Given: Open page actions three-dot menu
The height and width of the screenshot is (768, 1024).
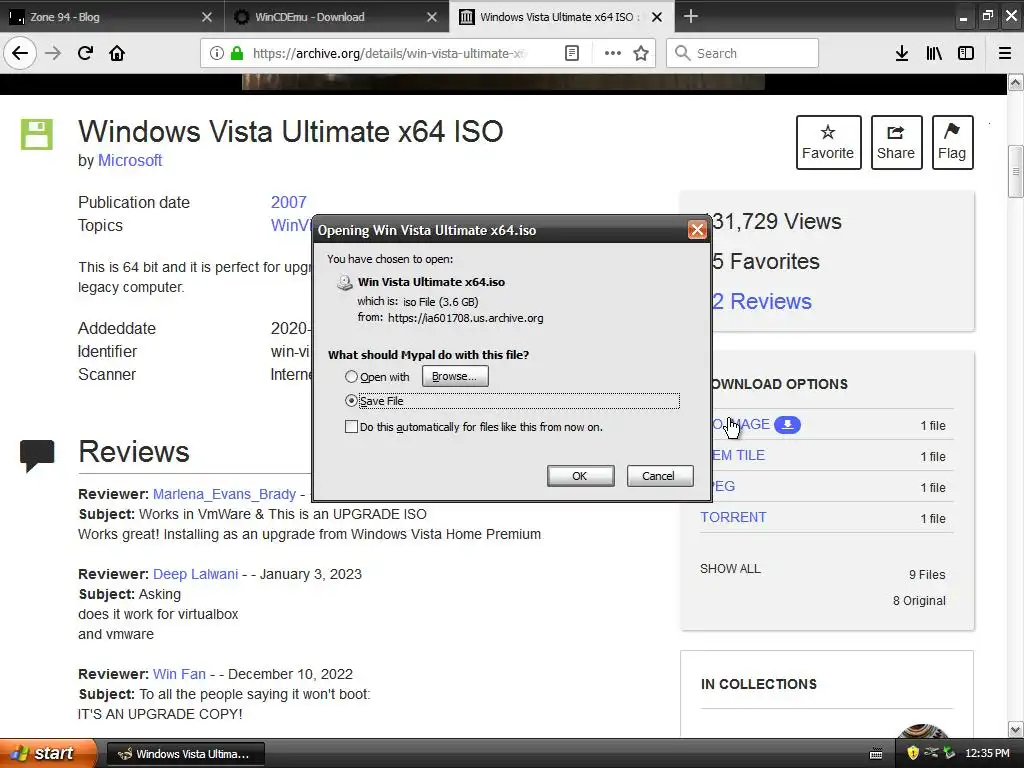Looking at the screenshot, I should click(x=613, y=53).
